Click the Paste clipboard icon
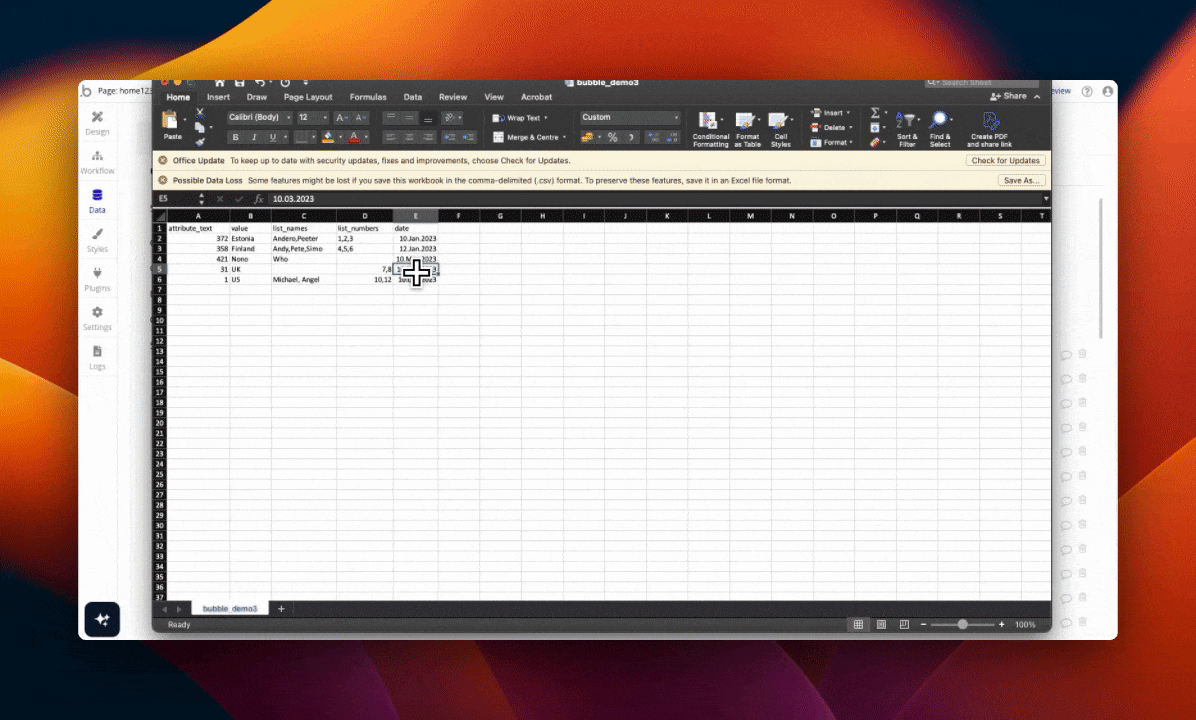 coord(172,122)
